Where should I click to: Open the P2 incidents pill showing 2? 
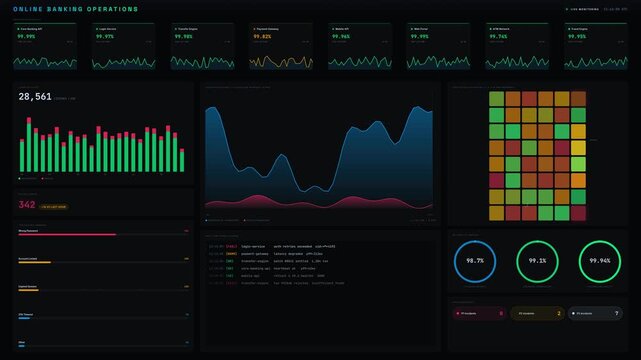[537, 313]
